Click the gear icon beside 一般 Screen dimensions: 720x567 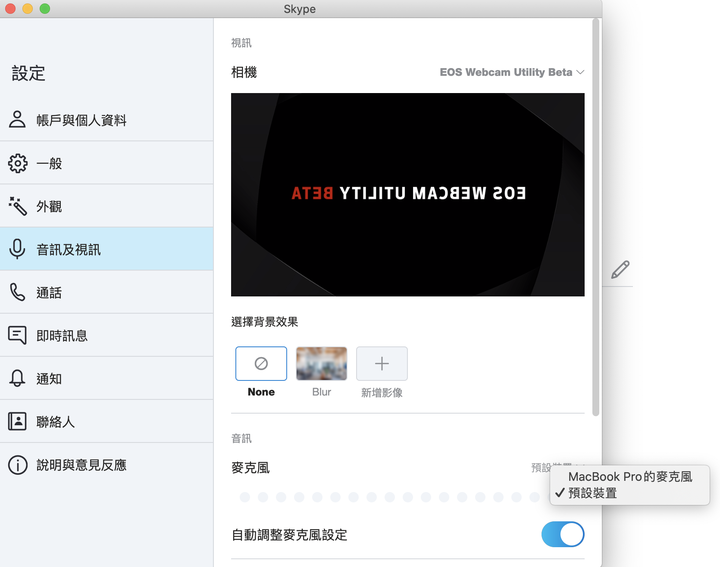pyautogui.click(x=17, y=163)
